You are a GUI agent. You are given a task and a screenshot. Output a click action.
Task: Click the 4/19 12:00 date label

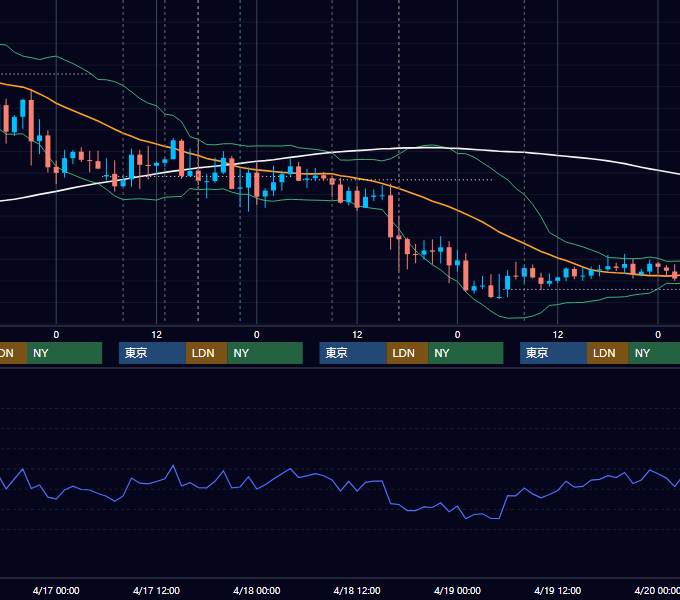coord(557,590)
